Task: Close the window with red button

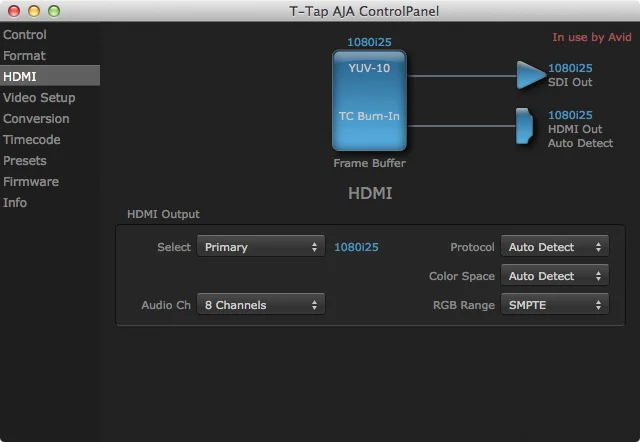Action: pos(14,11)
